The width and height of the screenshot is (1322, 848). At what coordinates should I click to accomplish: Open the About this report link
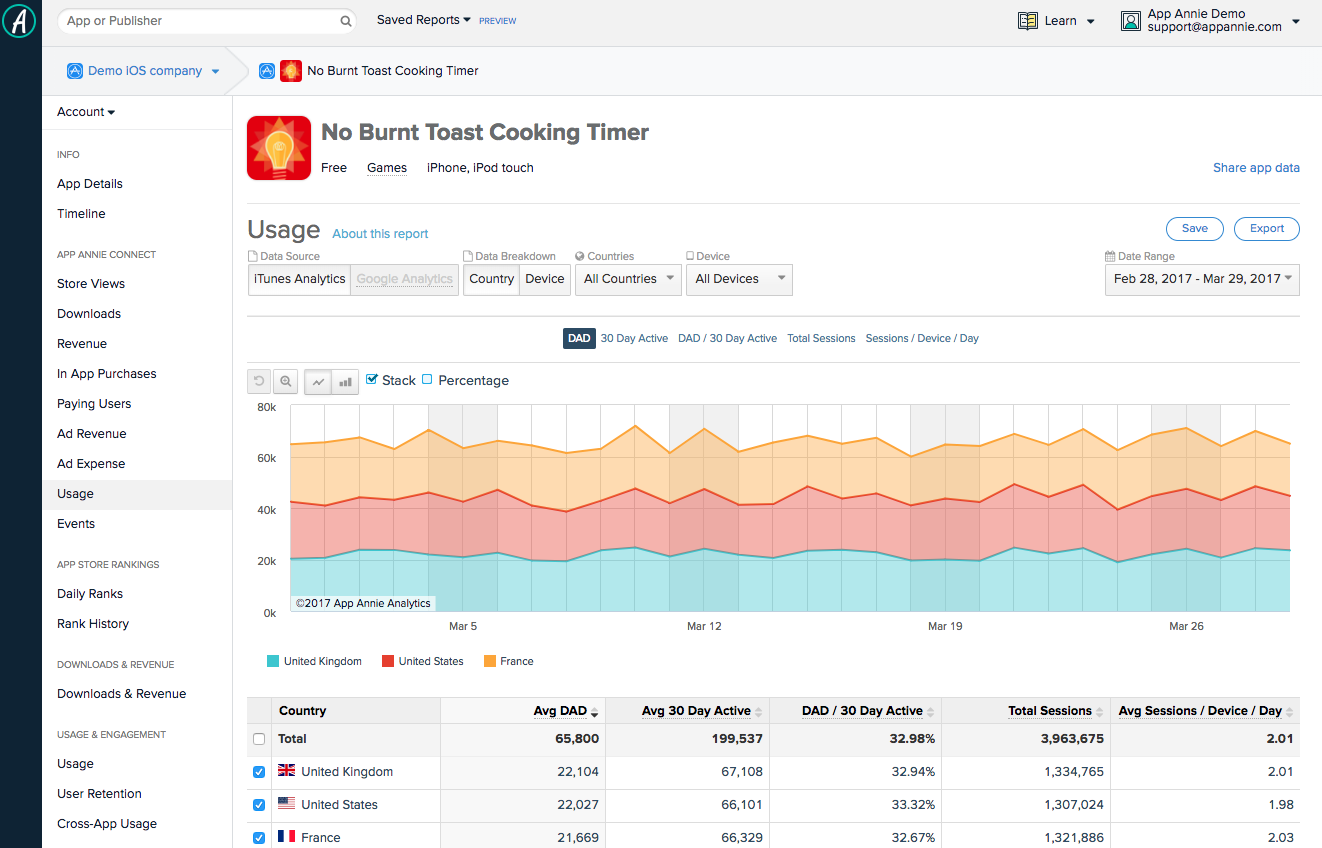[380, 234]
